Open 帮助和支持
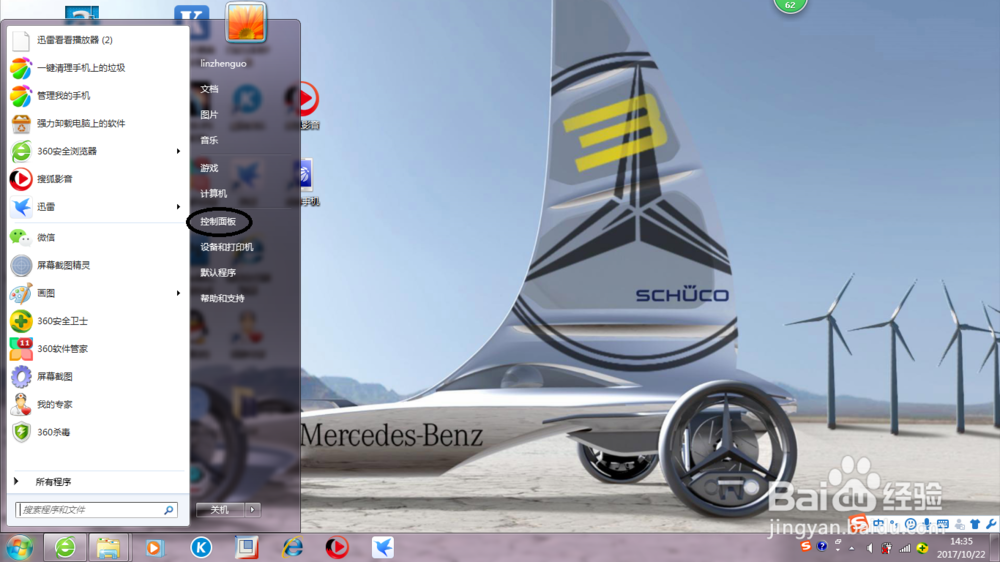Screen dimensions: 1000x562 [223, 299]
